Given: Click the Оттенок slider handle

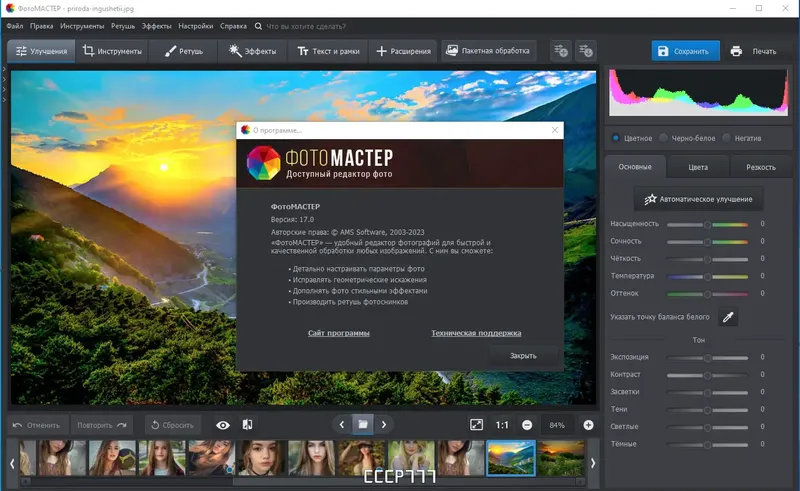Looking at the screenshot, I should 707,294.
